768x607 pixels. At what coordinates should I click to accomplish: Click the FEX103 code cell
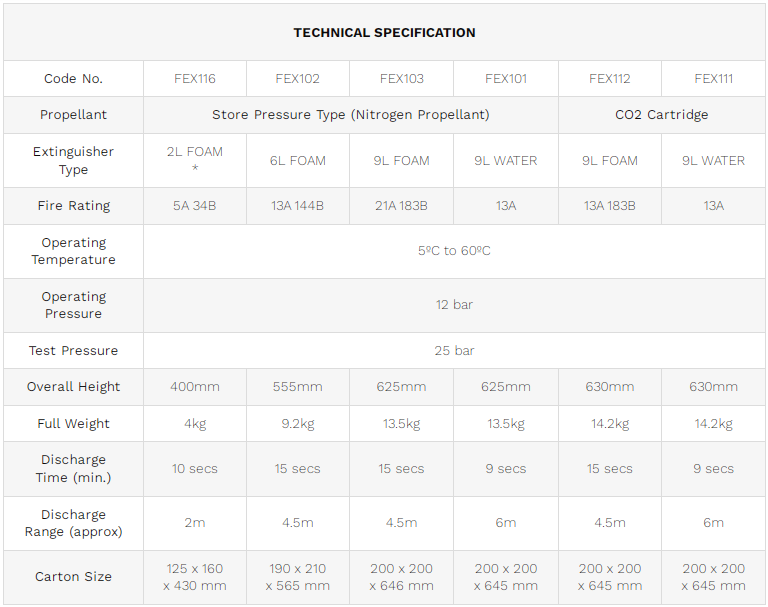pos(402,79)
